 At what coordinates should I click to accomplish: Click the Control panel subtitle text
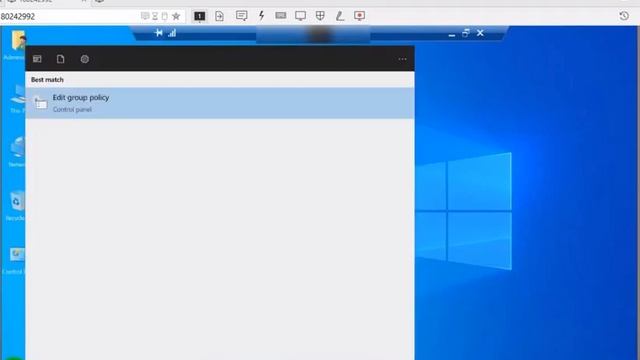point(72,109)
